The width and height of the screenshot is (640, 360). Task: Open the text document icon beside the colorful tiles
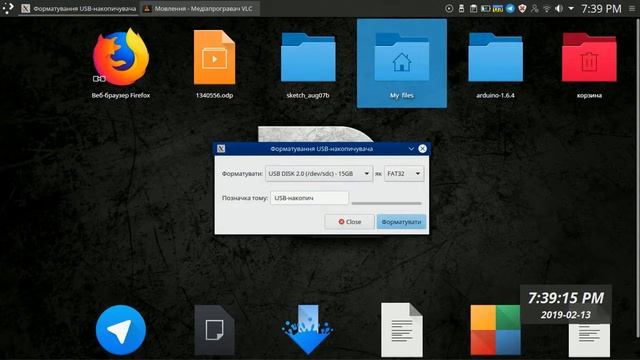(x=402, y=330)
